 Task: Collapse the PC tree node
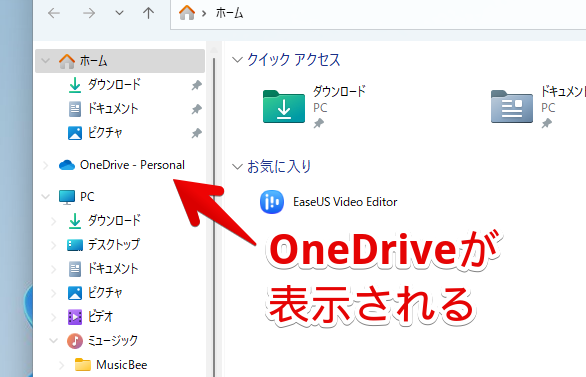(46, 197)
